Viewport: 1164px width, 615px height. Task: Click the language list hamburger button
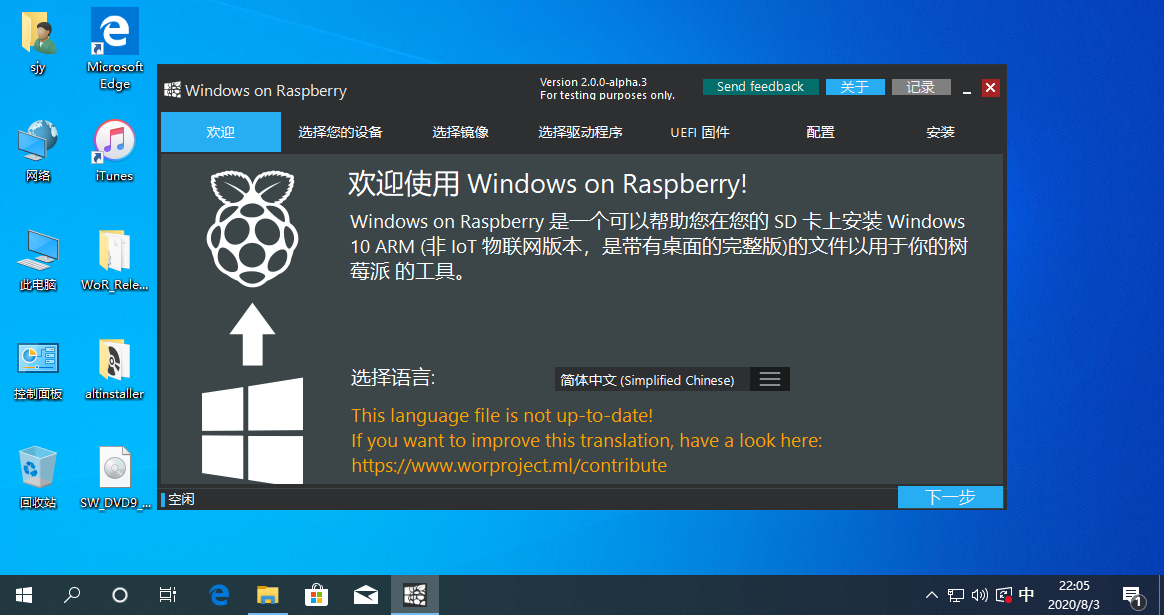[x=770, y=380]
